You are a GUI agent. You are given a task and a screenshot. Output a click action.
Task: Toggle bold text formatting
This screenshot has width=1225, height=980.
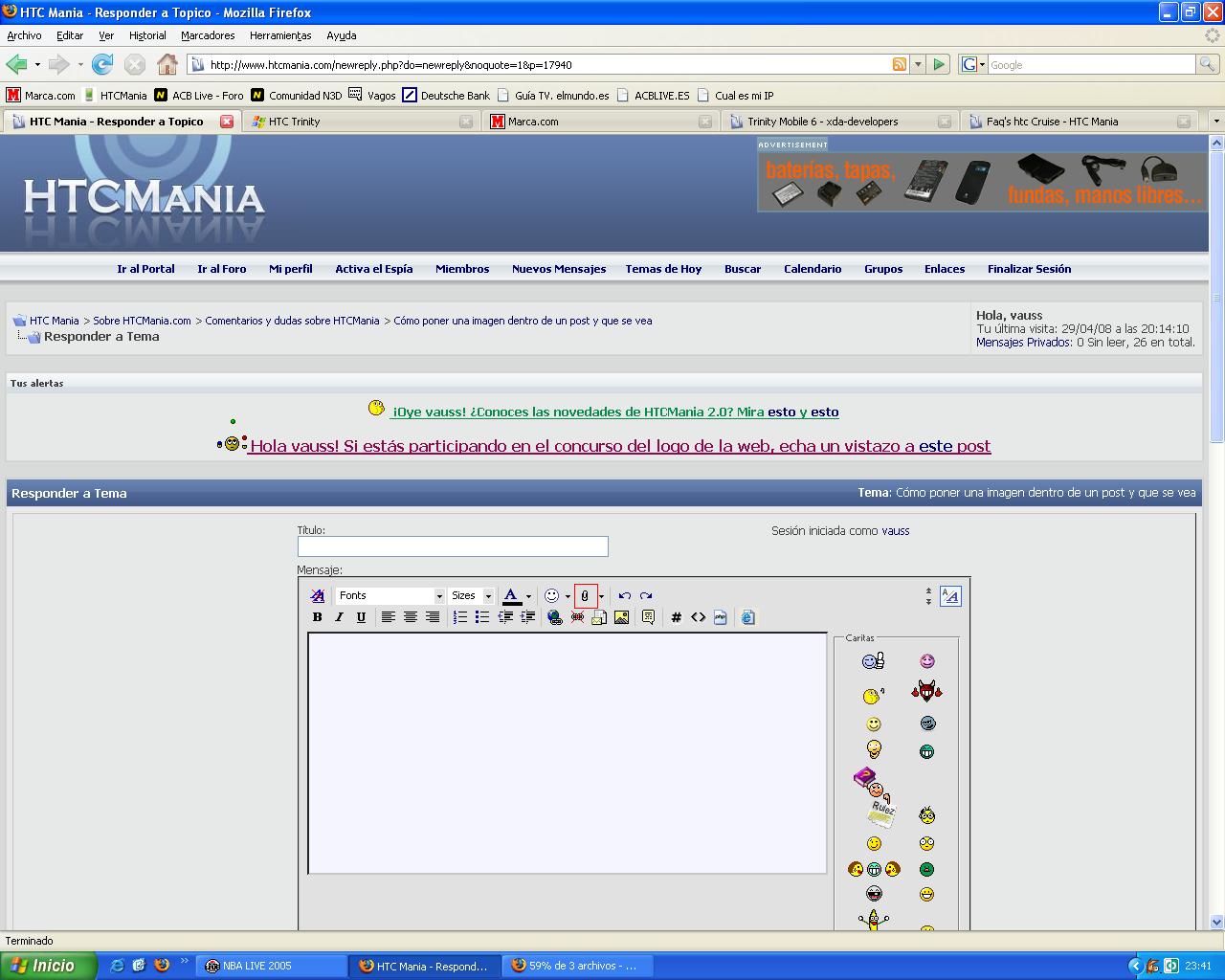(x=317, y=617)
